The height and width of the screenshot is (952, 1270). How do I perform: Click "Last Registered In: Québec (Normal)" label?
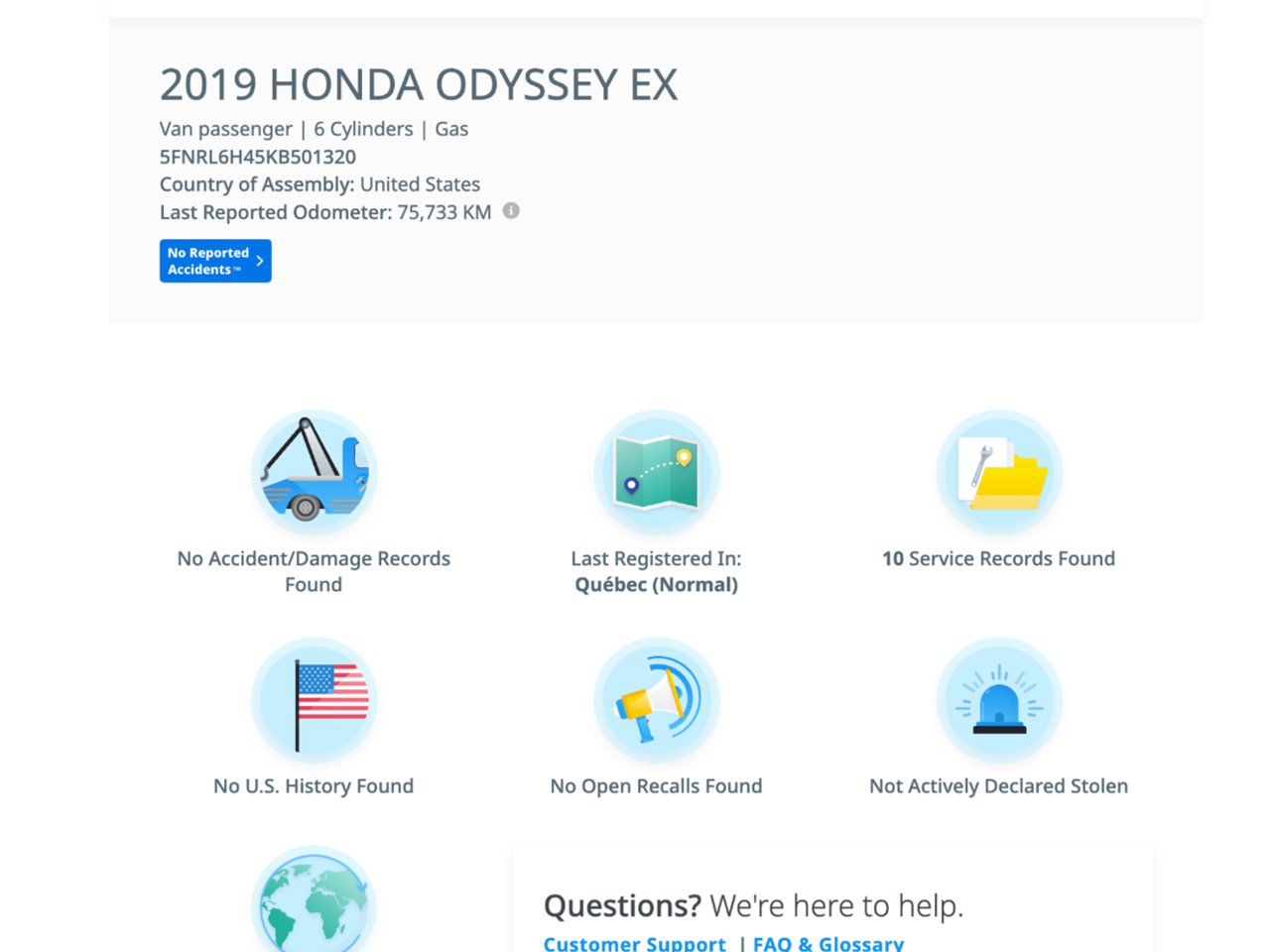tap(656, 571)
